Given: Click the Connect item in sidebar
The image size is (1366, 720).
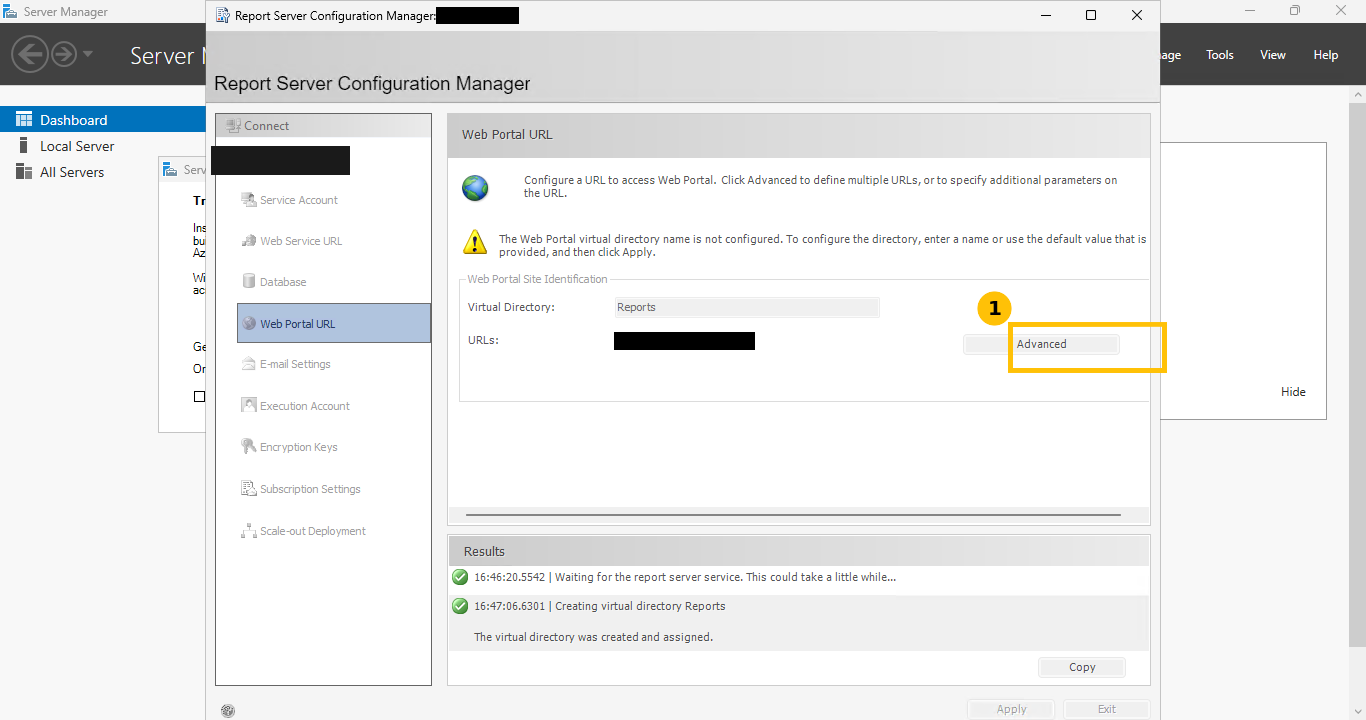Looking at the screenshot, I should tap(258, 126).
